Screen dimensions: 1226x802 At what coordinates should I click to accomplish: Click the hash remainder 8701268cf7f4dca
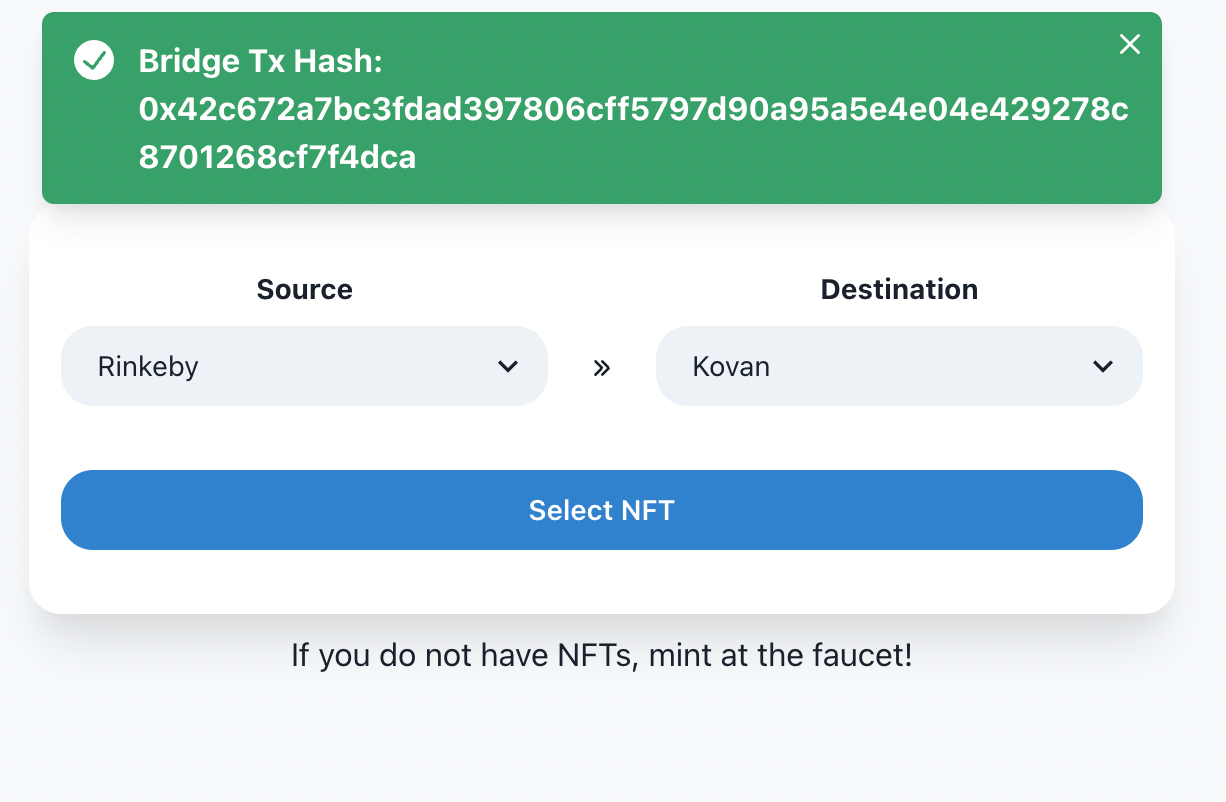pos(277,157)
